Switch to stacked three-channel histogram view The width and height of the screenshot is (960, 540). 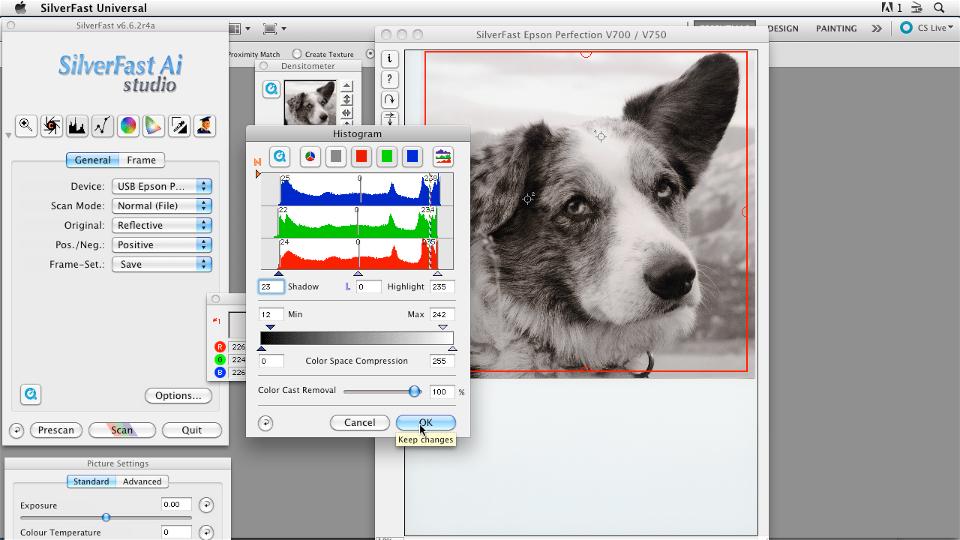click(x=443, y=157)
